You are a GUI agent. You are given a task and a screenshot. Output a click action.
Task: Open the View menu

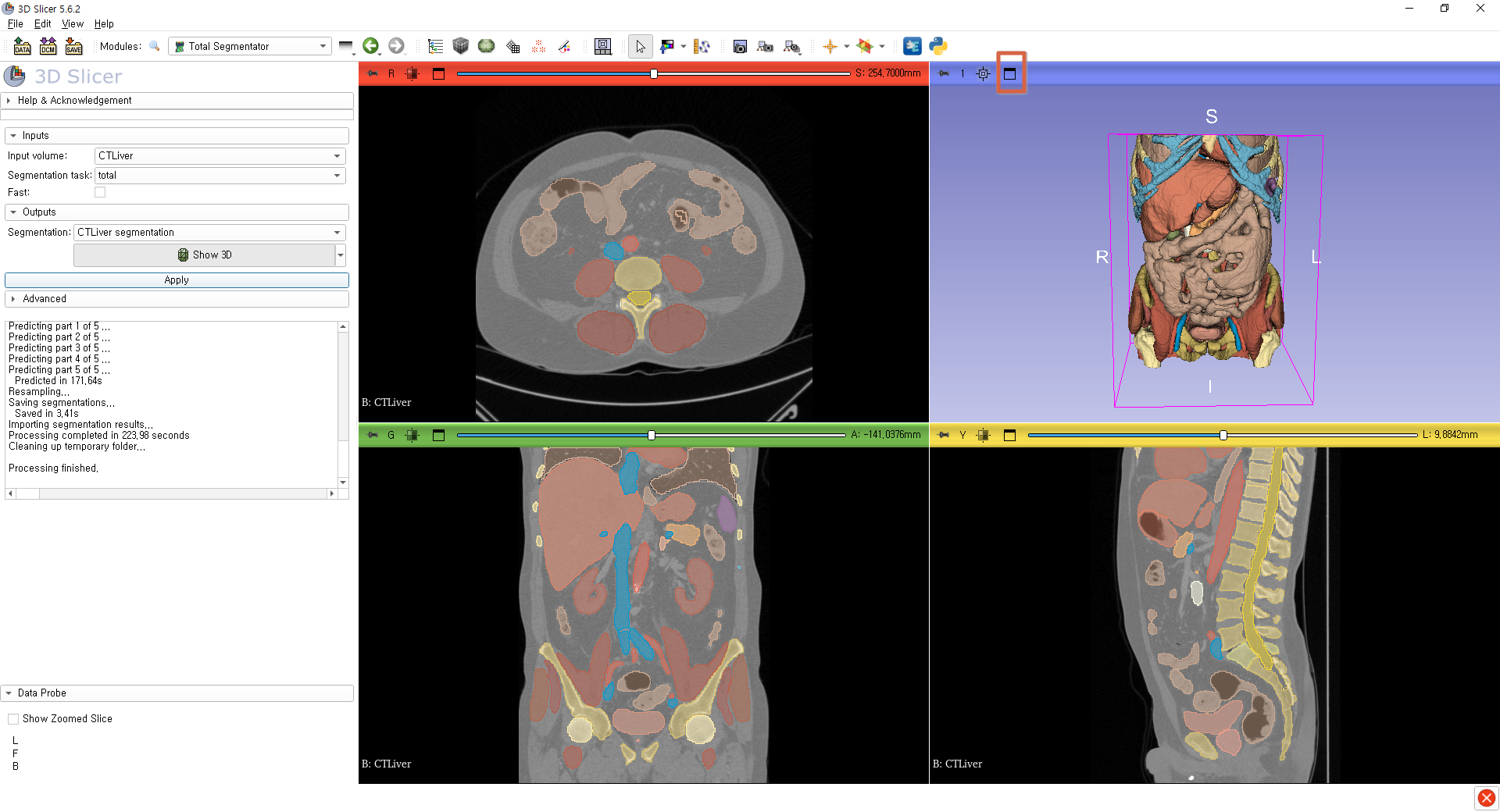(x=73, y=24)
